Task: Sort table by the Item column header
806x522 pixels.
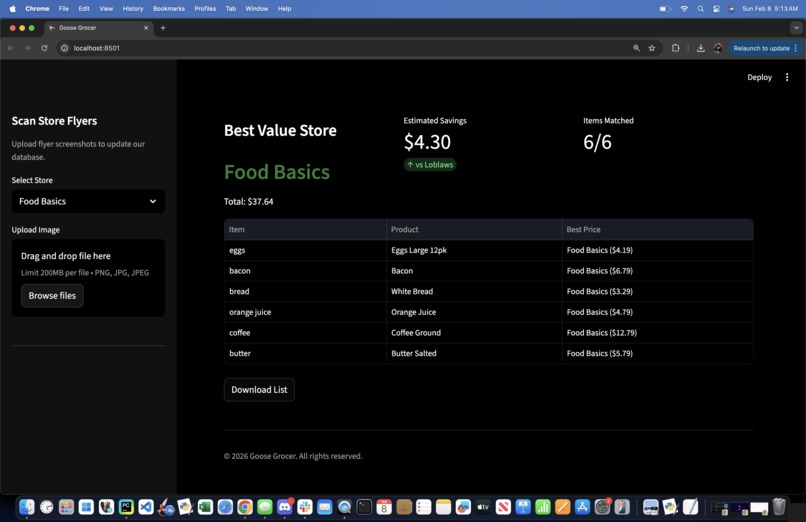Action: point(305,230)
